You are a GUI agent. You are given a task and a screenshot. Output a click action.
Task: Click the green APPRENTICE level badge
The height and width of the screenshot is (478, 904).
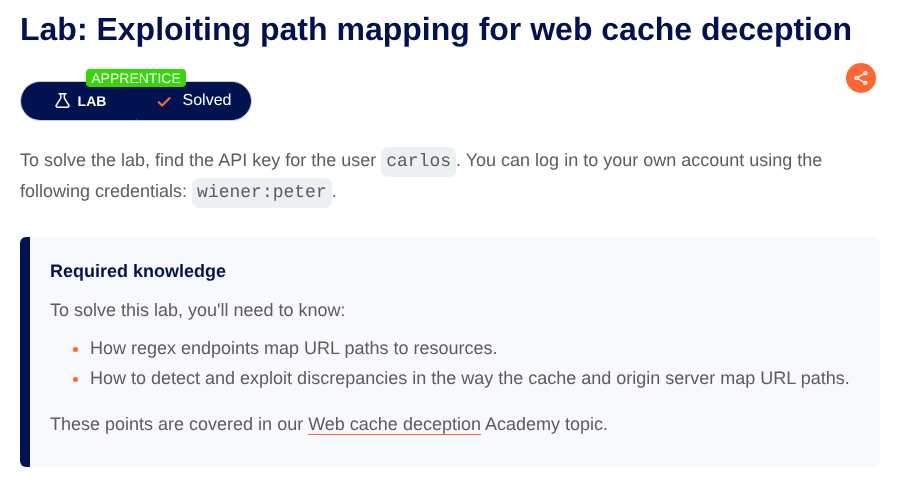pos(135,78)
